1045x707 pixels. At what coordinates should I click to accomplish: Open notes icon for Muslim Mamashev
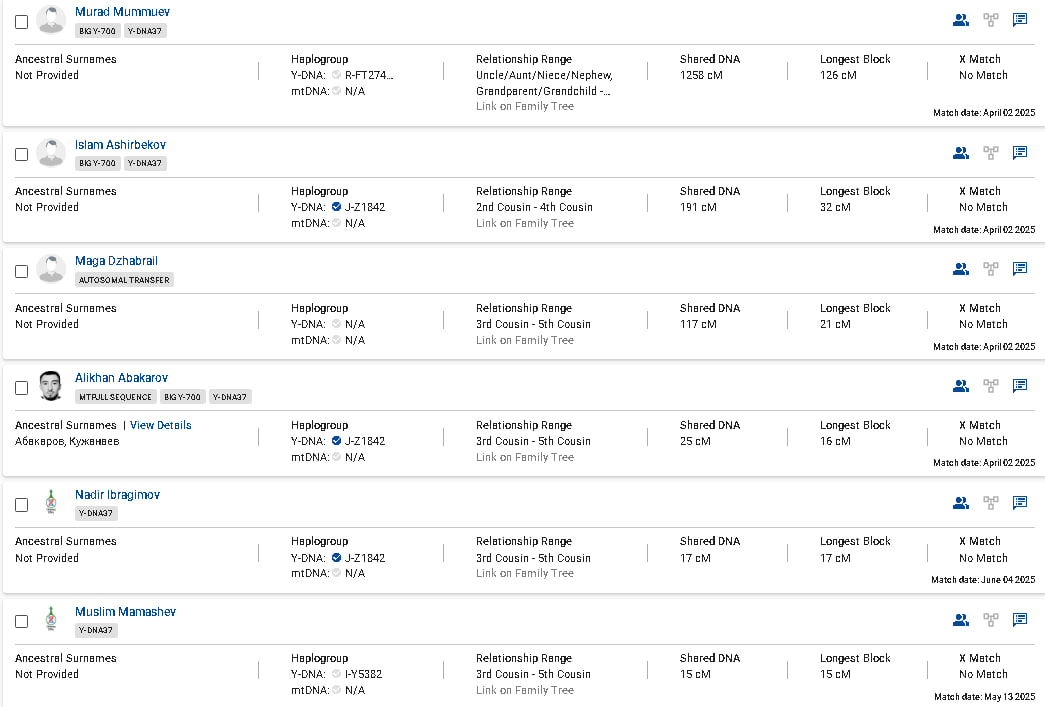point(1020,620)
